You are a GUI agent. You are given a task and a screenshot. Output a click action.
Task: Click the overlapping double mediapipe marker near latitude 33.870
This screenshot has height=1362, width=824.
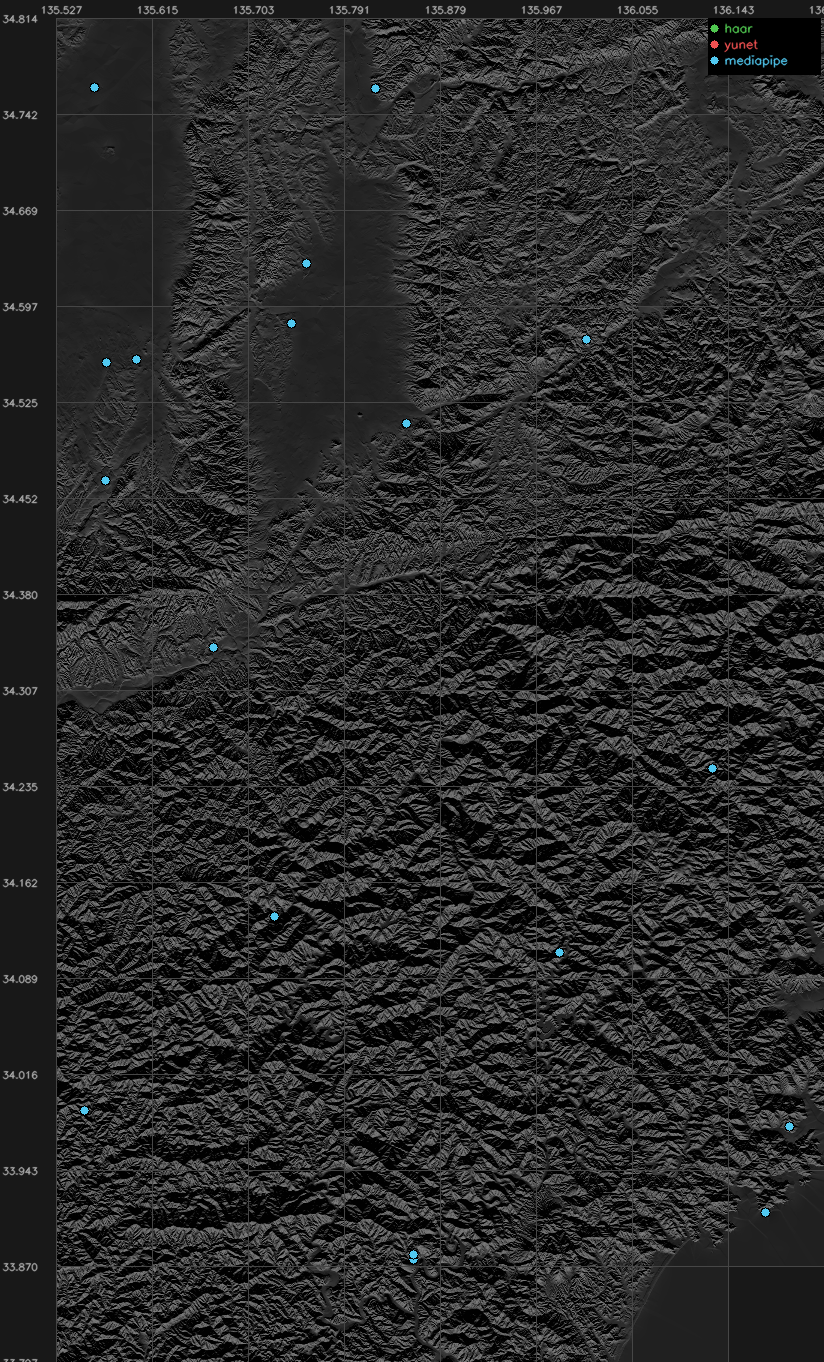413,1256
